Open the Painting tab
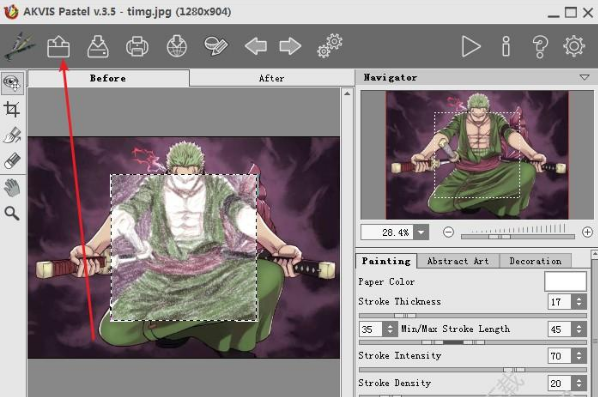Viewport: 598px width, 397px height. tap(386, 261)
